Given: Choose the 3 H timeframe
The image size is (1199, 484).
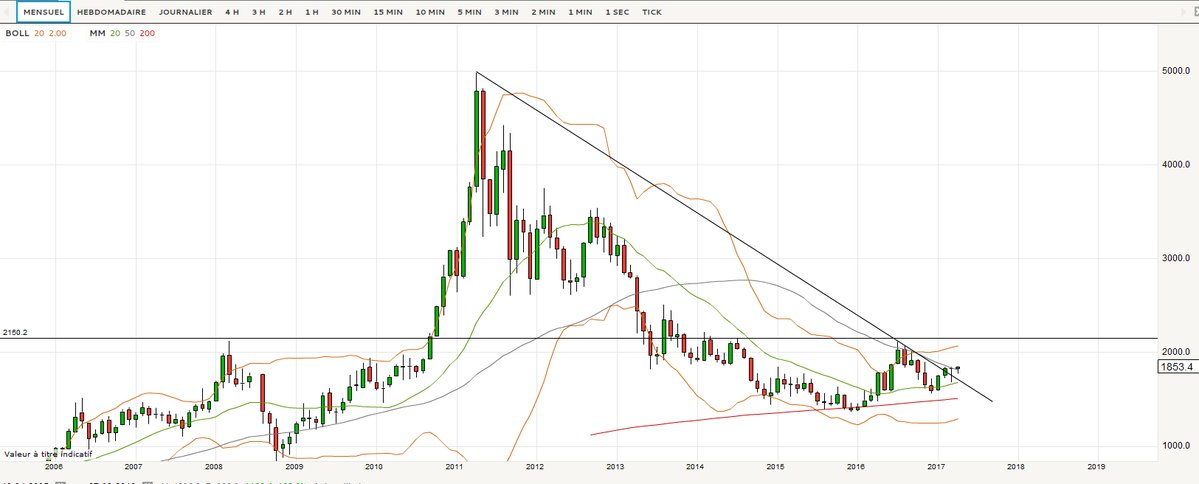Looking at the screenshot, I should point(258,12).
